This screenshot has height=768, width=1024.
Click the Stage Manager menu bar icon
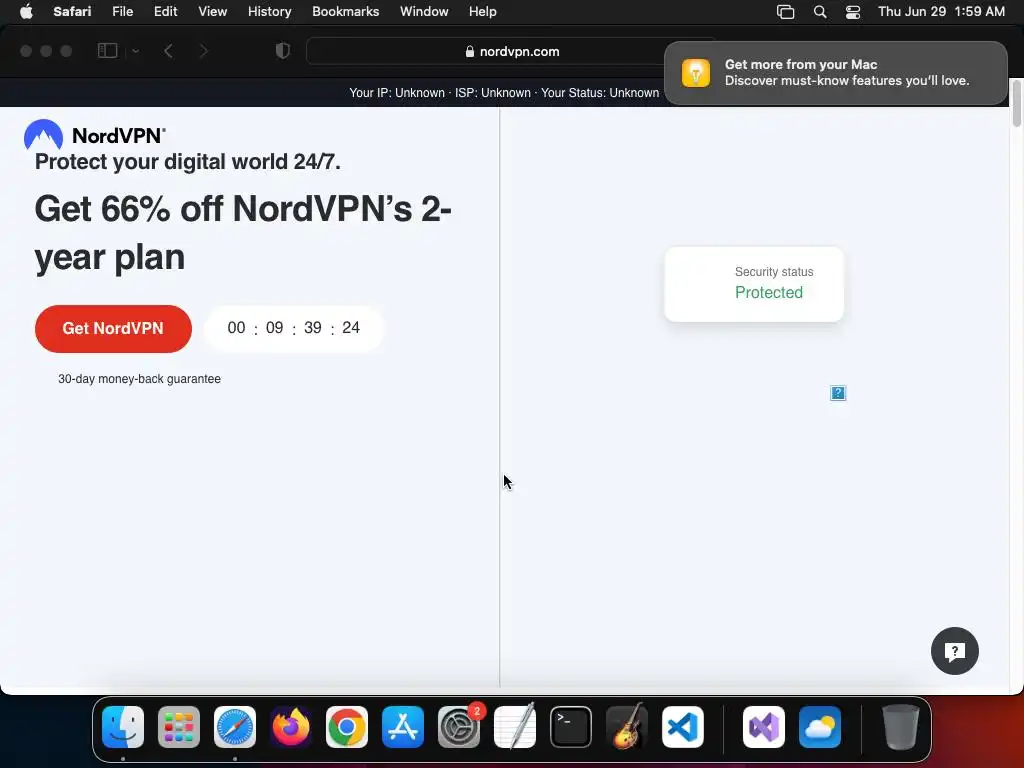(786, 12)
